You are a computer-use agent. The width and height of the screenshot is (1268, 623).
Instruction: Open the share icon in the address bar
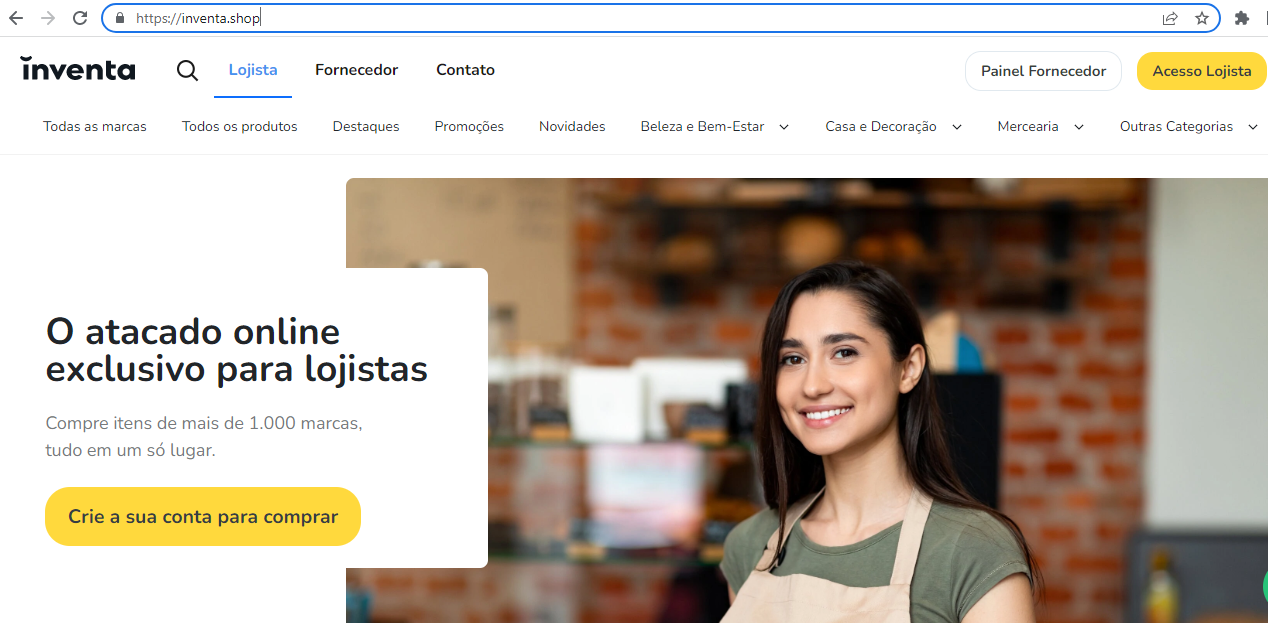click(x=1170, y=17)
